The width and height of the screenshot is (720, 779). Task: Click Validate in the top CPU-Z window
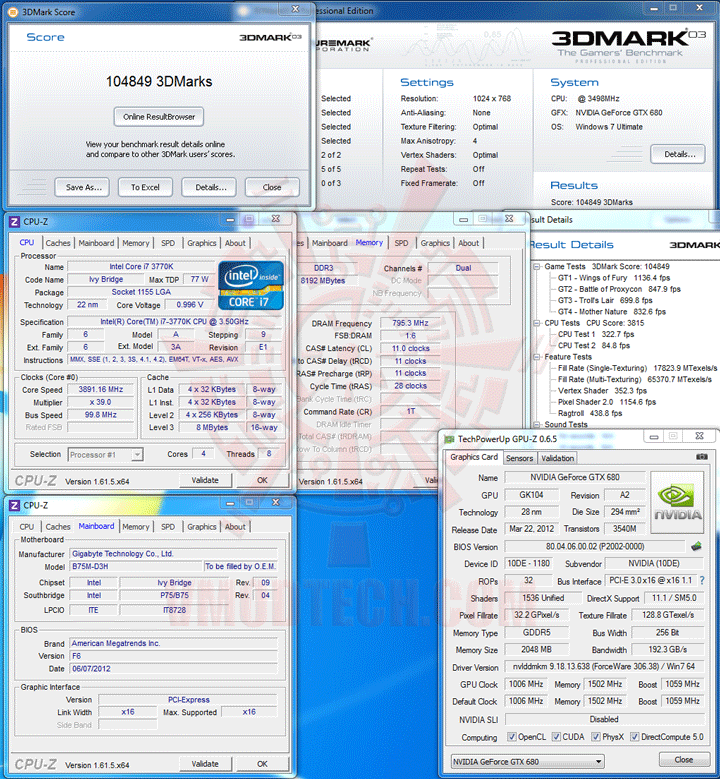point(205,480)
